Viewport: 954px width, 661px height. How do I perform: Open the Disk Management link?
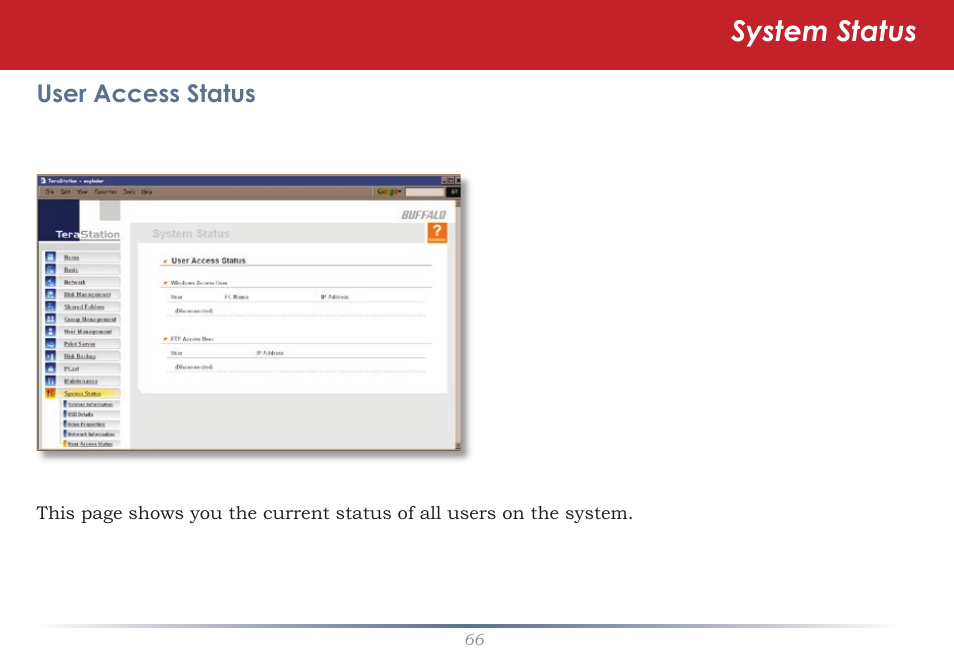88,295
